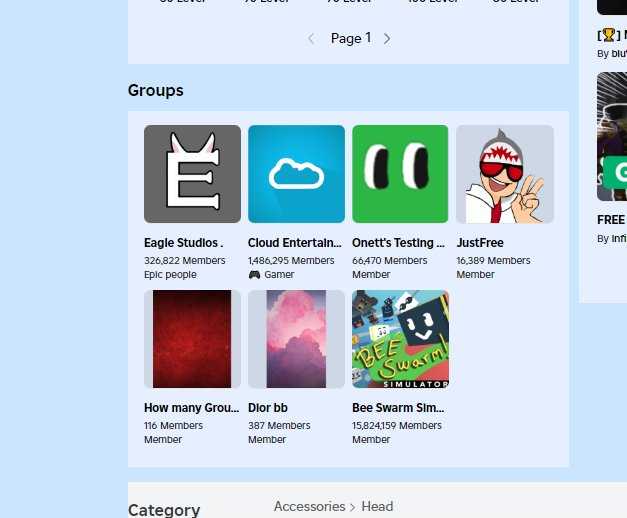Open the red How many Groups thumbnail

point(192,339)
